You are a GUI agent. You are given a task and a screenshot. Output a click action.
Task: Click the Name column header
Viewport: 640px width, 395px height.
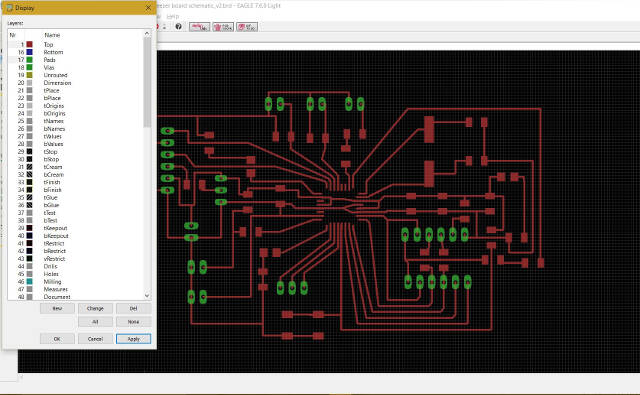52,35
